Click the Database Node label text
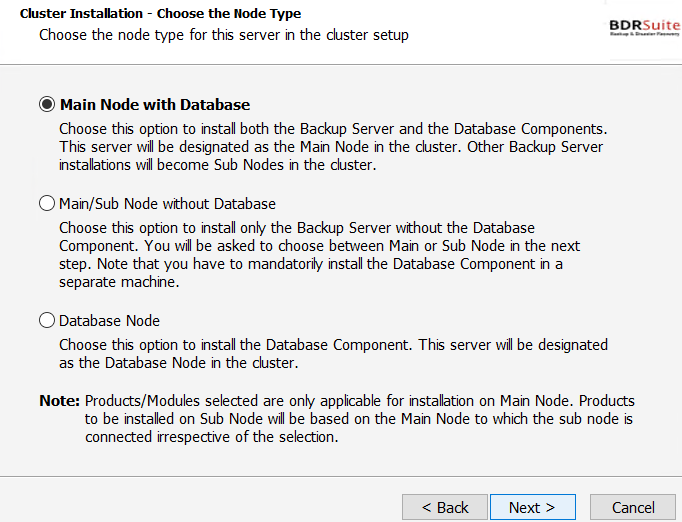The height and width of the screenshot is (522, 682). click(110, 321)
